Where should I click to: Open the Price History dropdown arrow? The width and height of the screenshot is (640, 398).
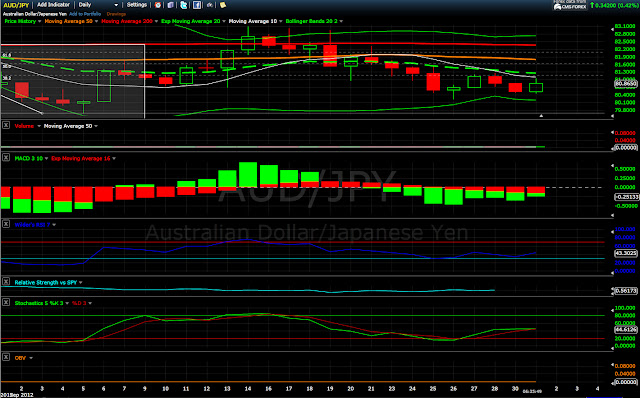point(40,21)
